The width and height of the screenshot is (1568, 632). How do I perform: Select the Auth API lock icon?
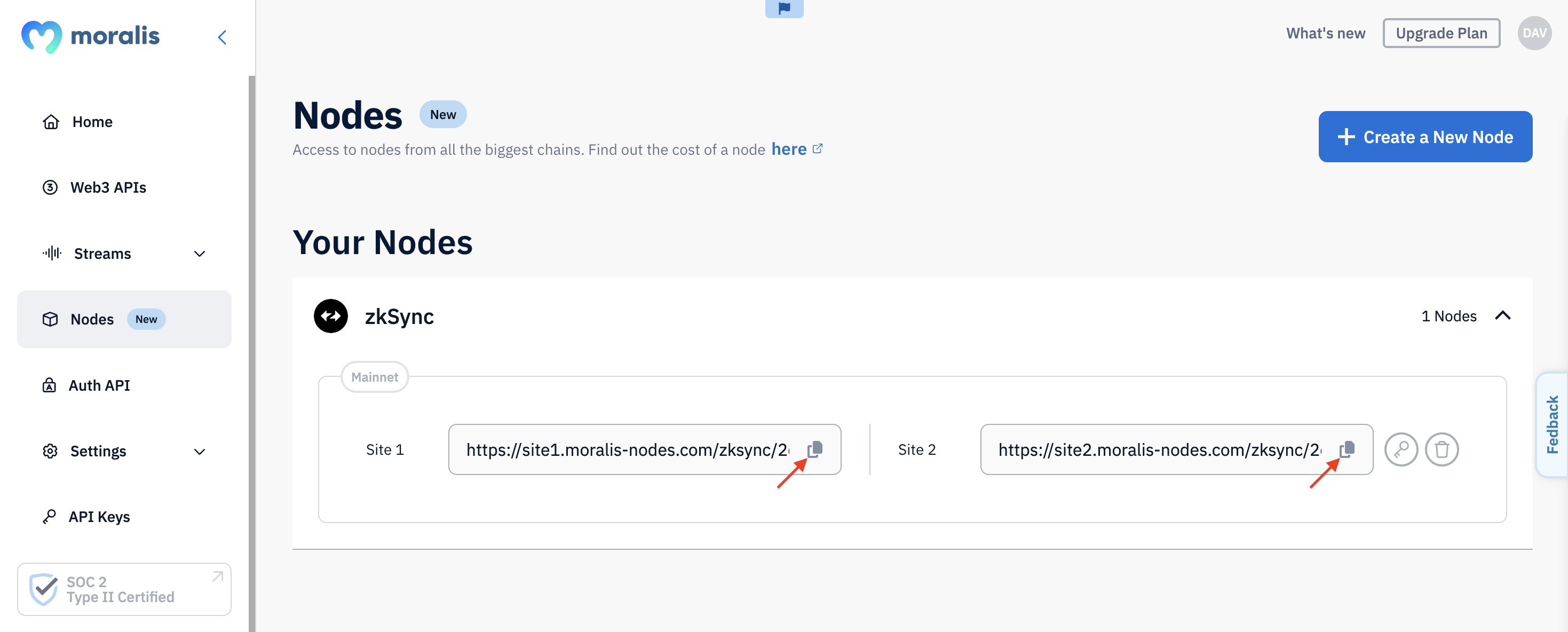51,385
